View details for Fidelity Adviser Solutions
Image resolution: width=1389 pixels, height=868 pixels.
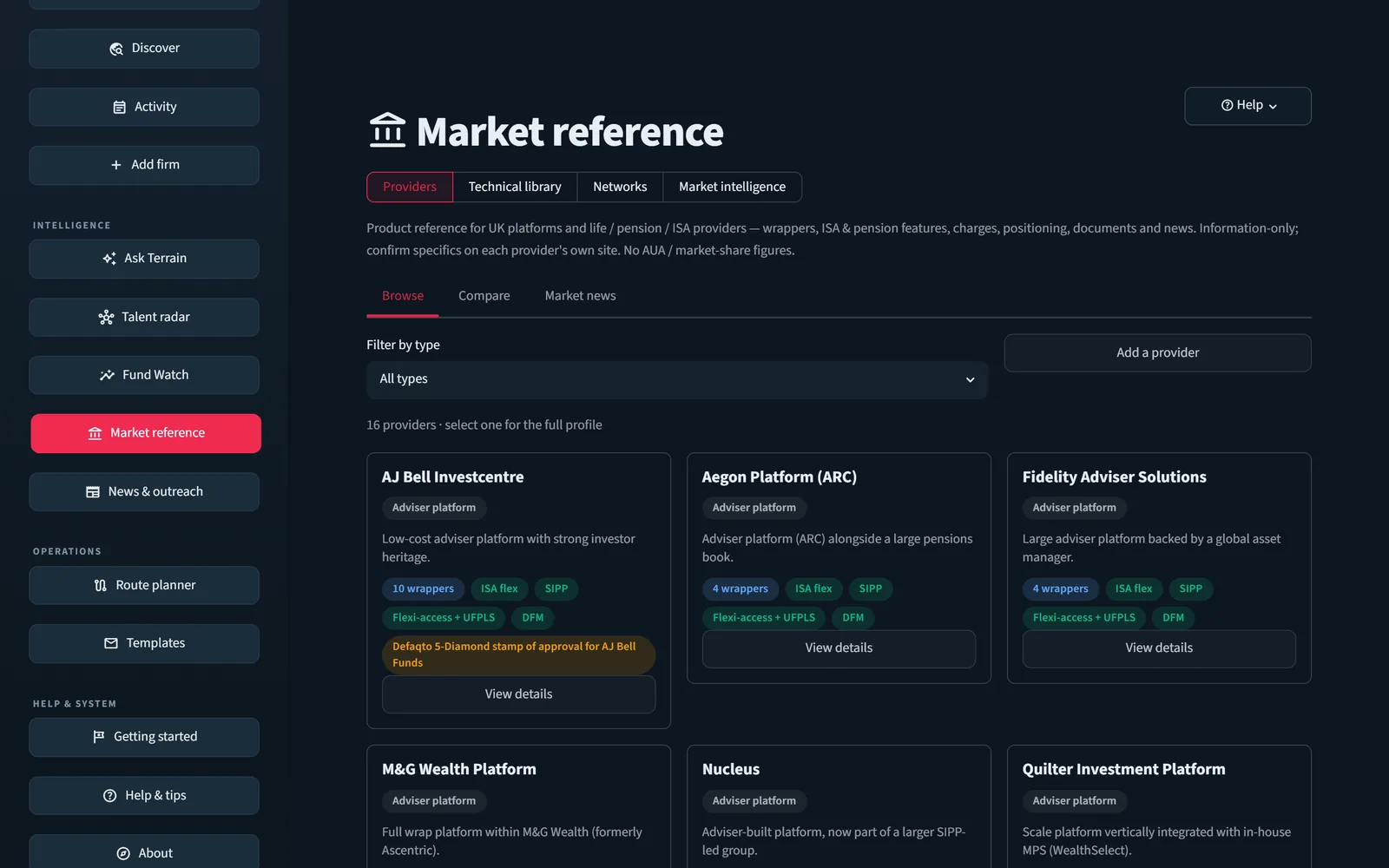[x=1159, y=648]
